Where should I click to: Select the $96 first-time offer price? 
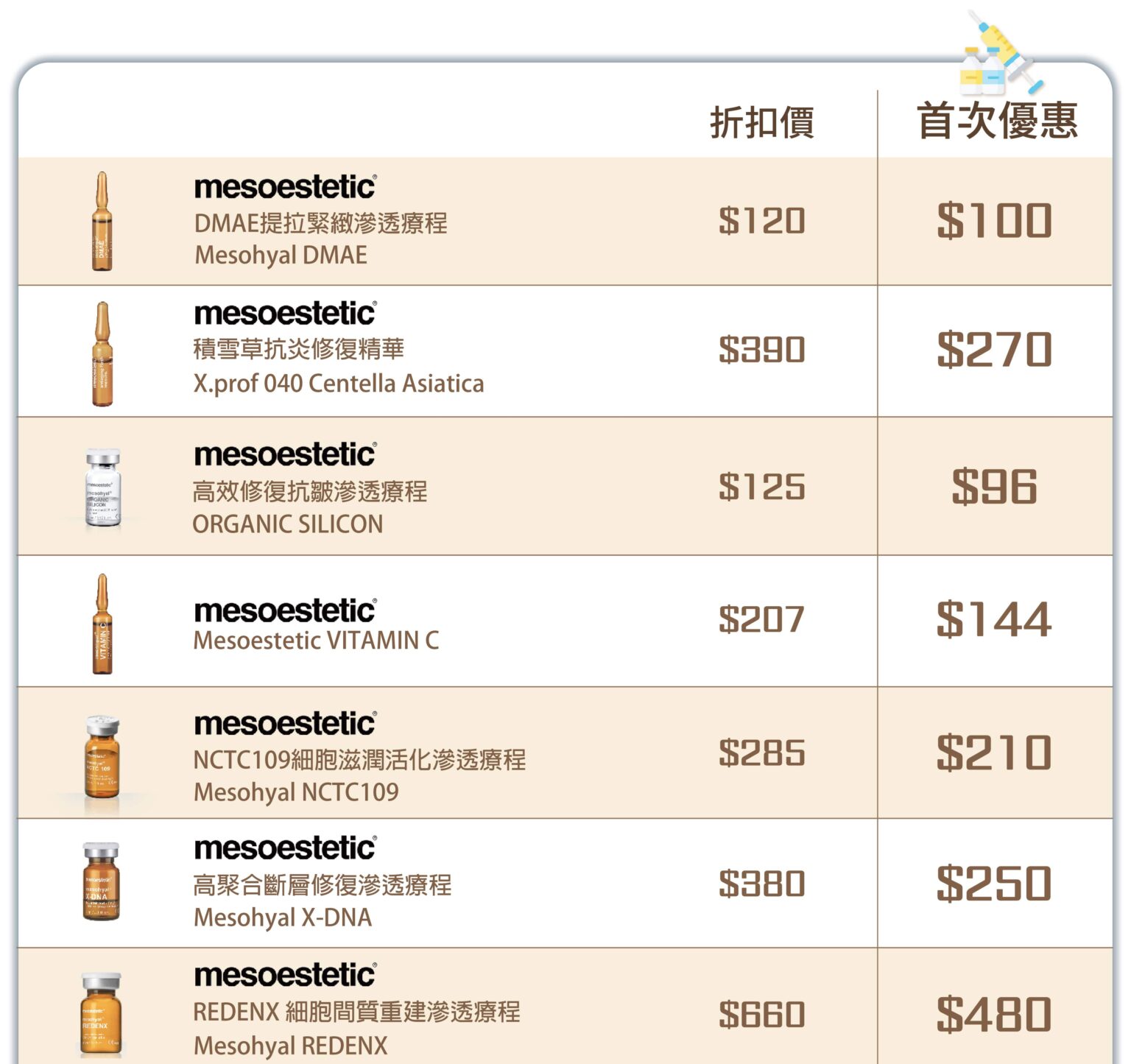coord(994,487)
